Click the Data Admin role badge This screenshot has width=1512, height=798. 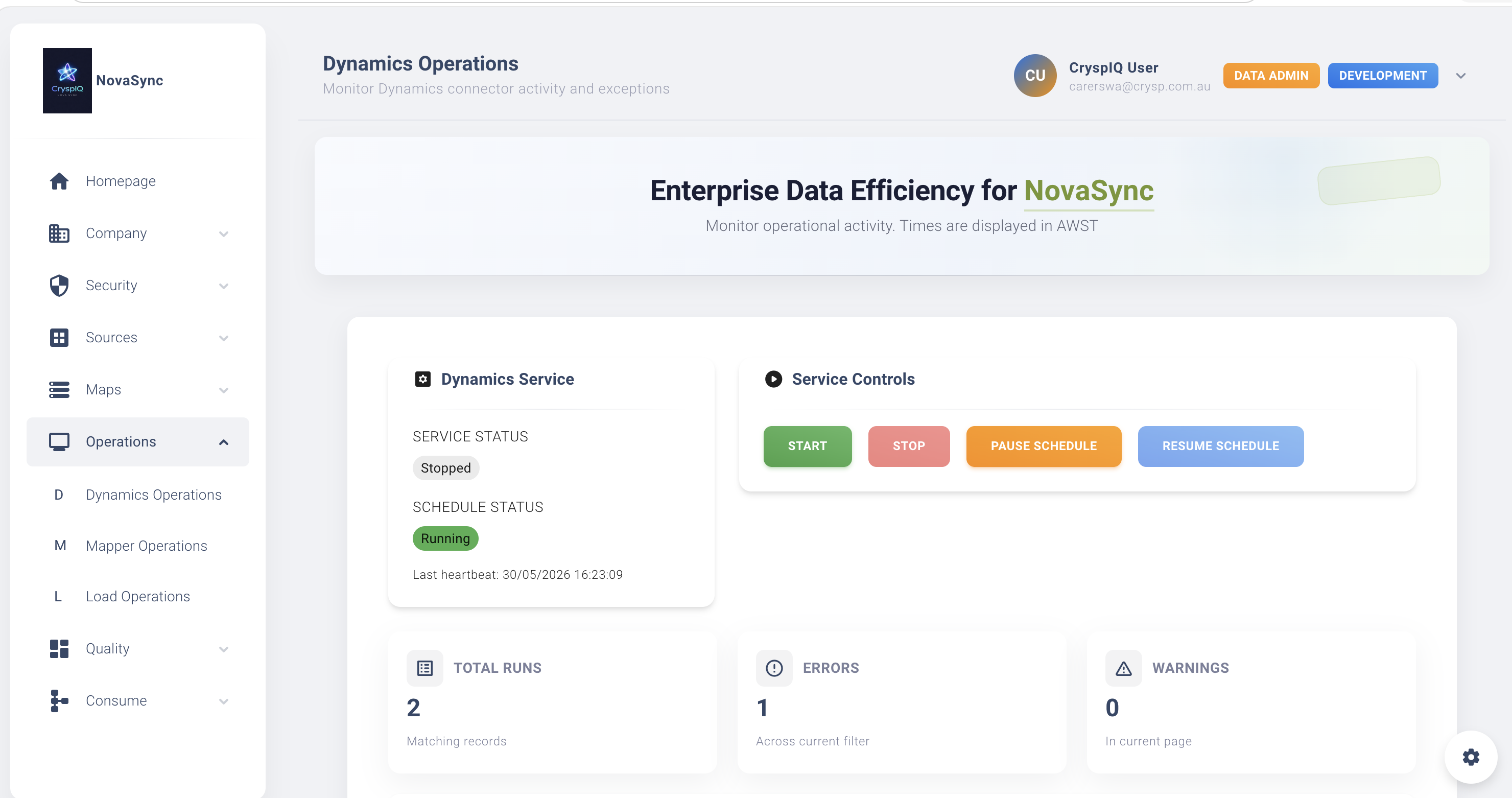(1271, 76)
